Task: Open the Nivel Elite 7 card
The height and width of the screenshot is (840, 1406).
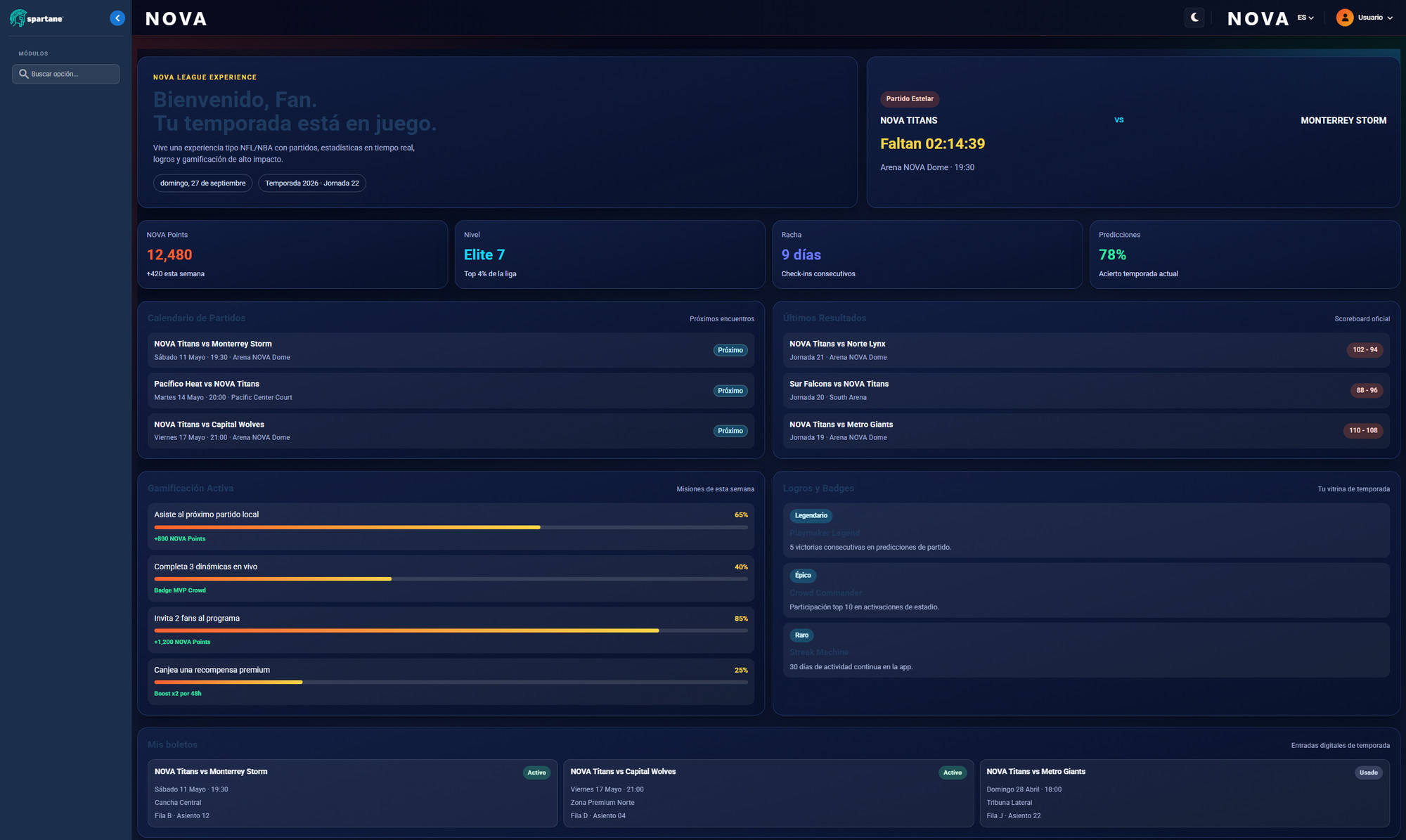Action: point(610,254)
